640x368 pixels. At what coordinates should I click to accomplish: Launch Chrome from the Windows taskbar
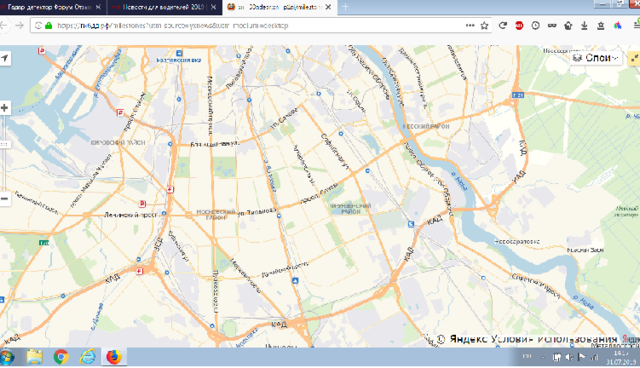[61, 357]
